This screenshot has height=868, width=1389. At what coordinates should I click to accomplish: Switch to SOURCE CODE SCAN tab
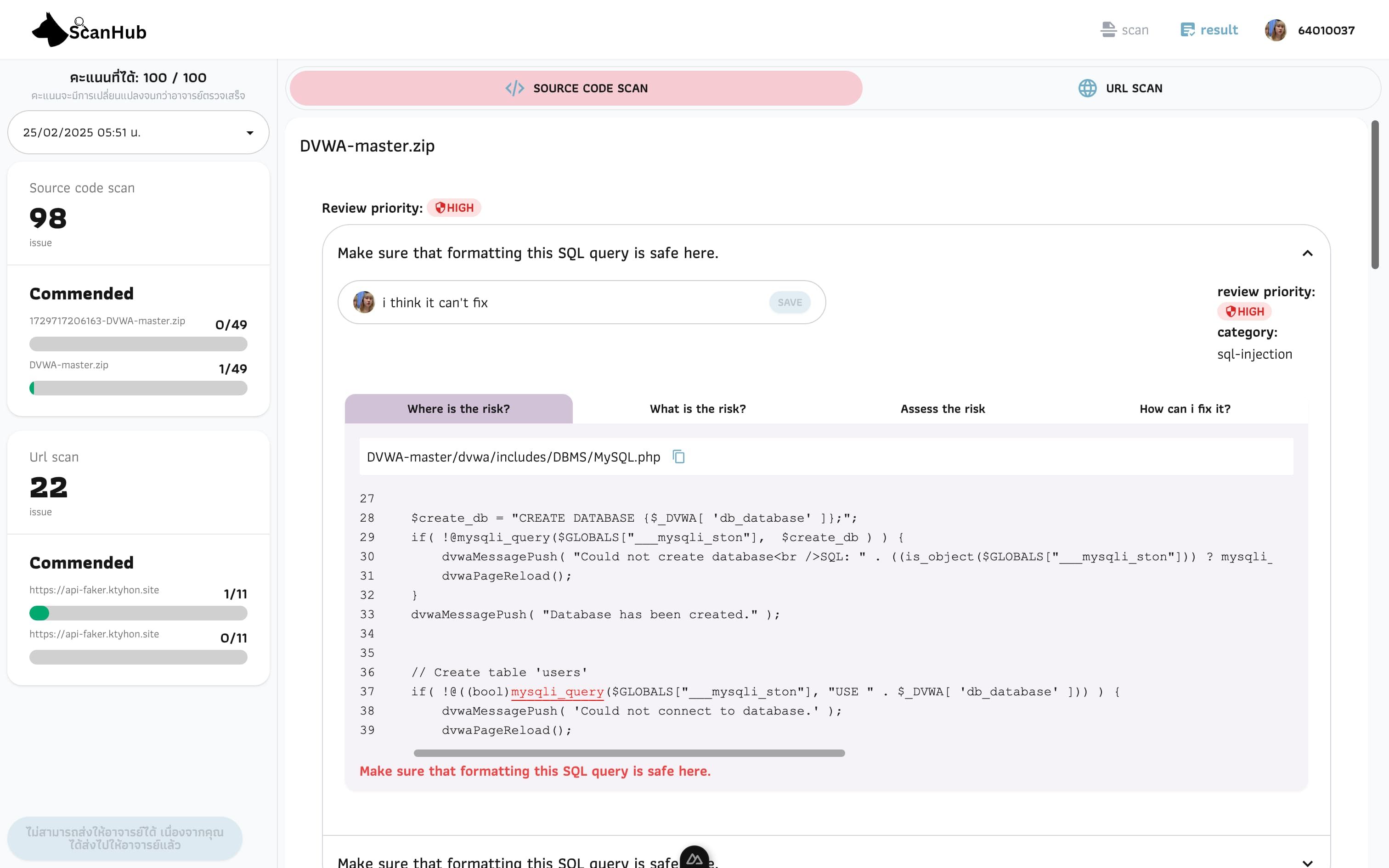(x=576, y=88)
